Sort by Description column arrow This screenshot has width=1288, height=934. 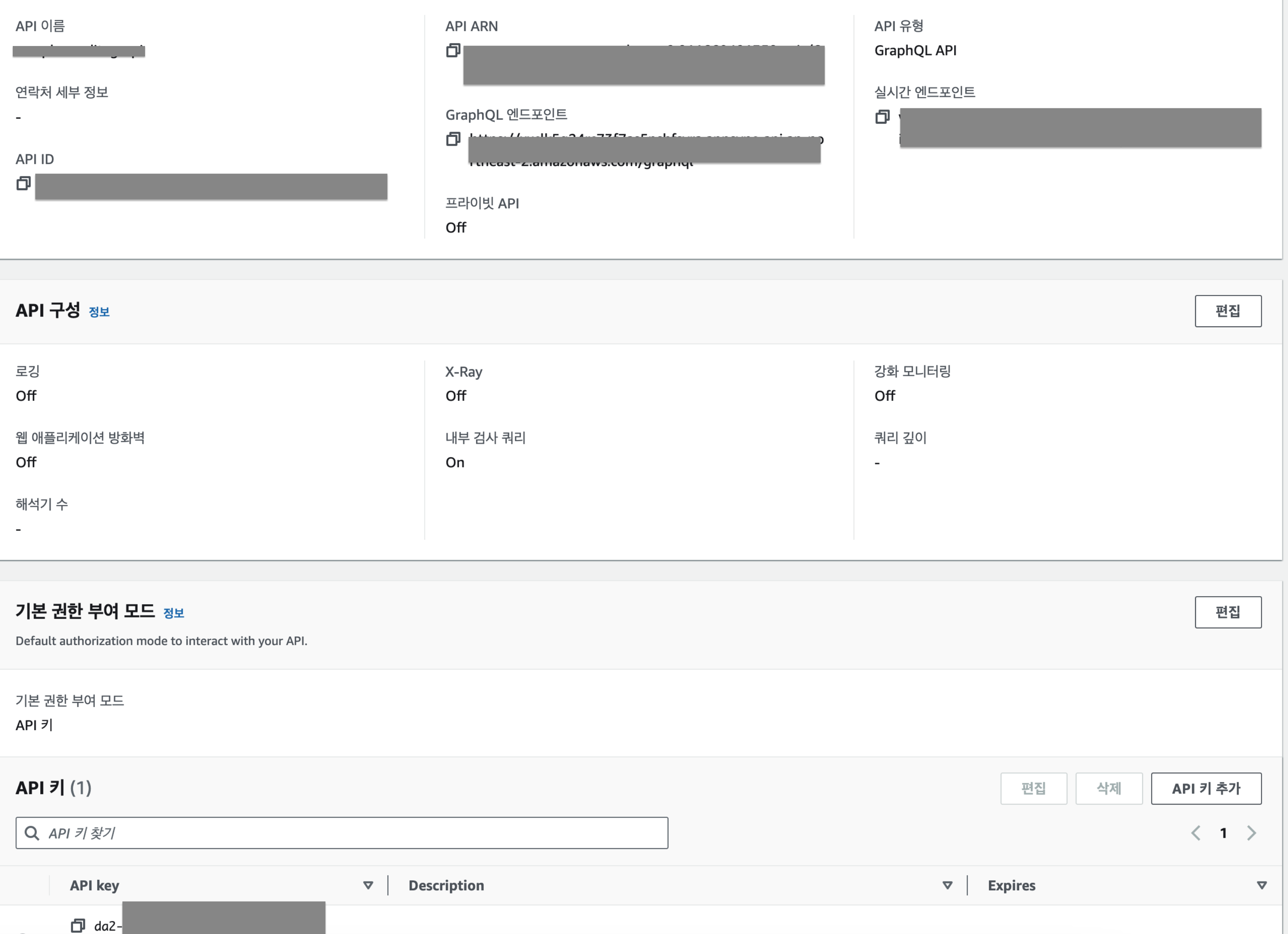click(947, 885)
